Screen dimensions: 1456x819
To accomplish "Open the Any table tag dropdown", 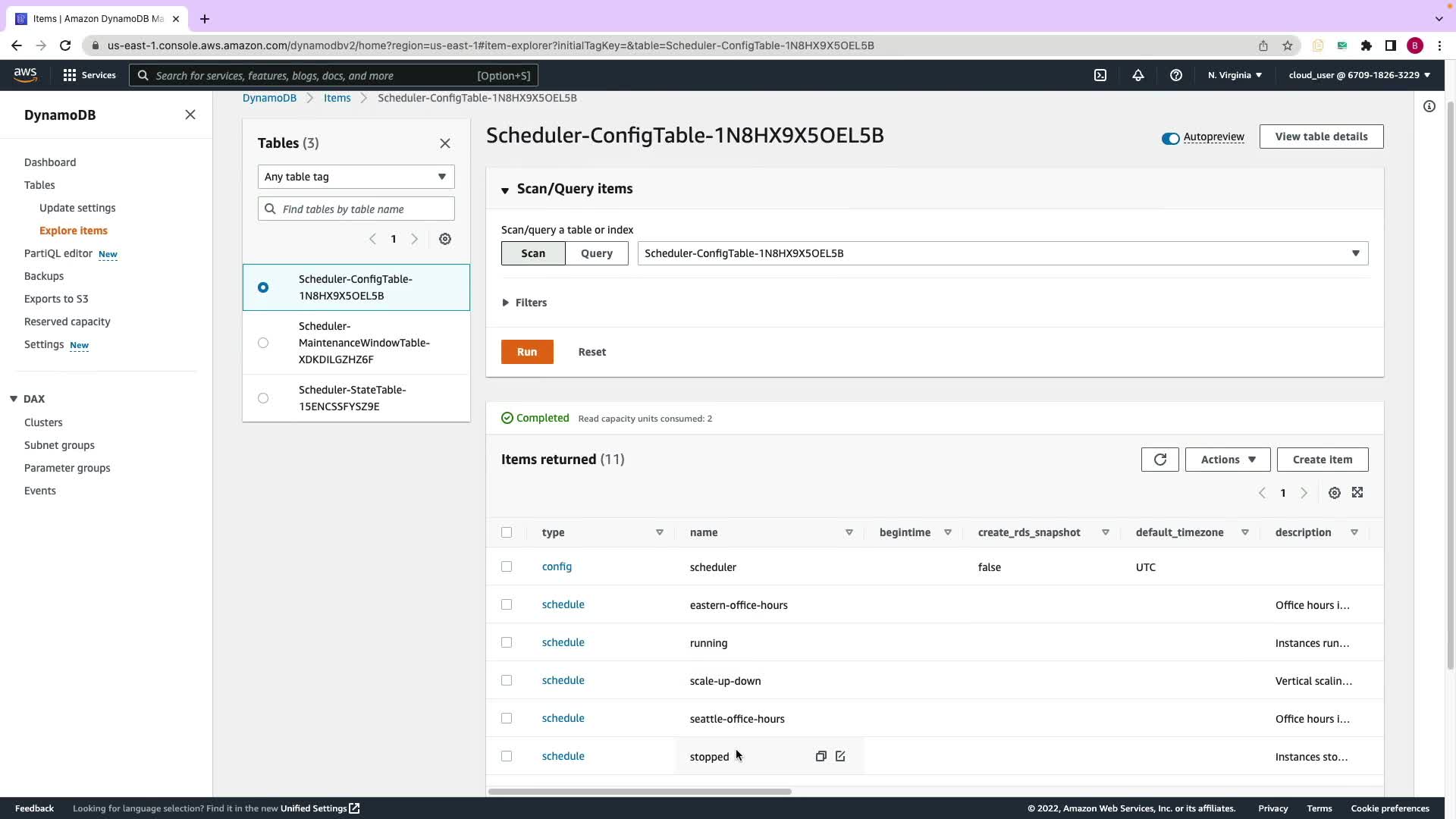I will click(356, 177).
